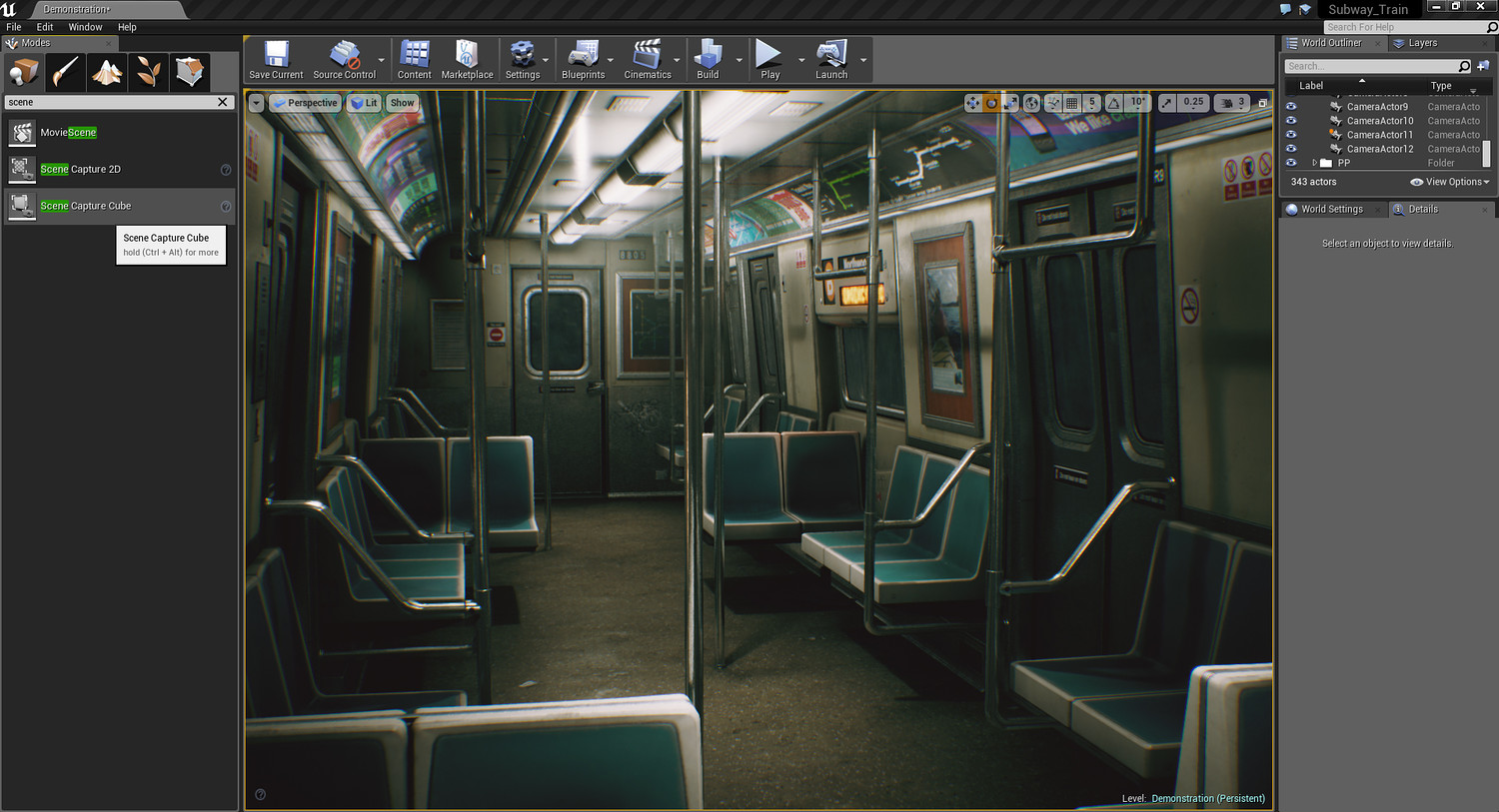The width and height of the screenshot is (1499, 812).
Task: Activate the Paint mode
Action: click(x=65, y=72)
